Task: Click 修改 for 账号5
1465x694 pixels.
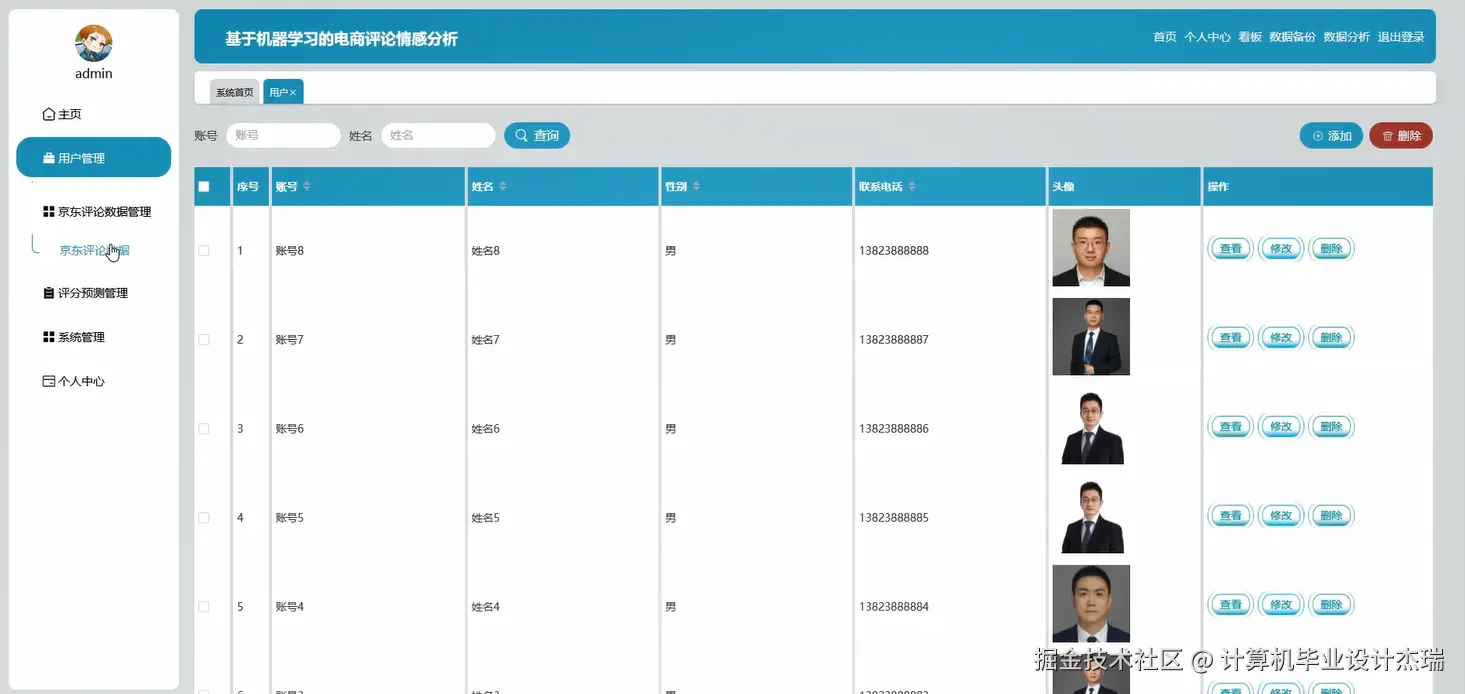Action: (1281, 516)
